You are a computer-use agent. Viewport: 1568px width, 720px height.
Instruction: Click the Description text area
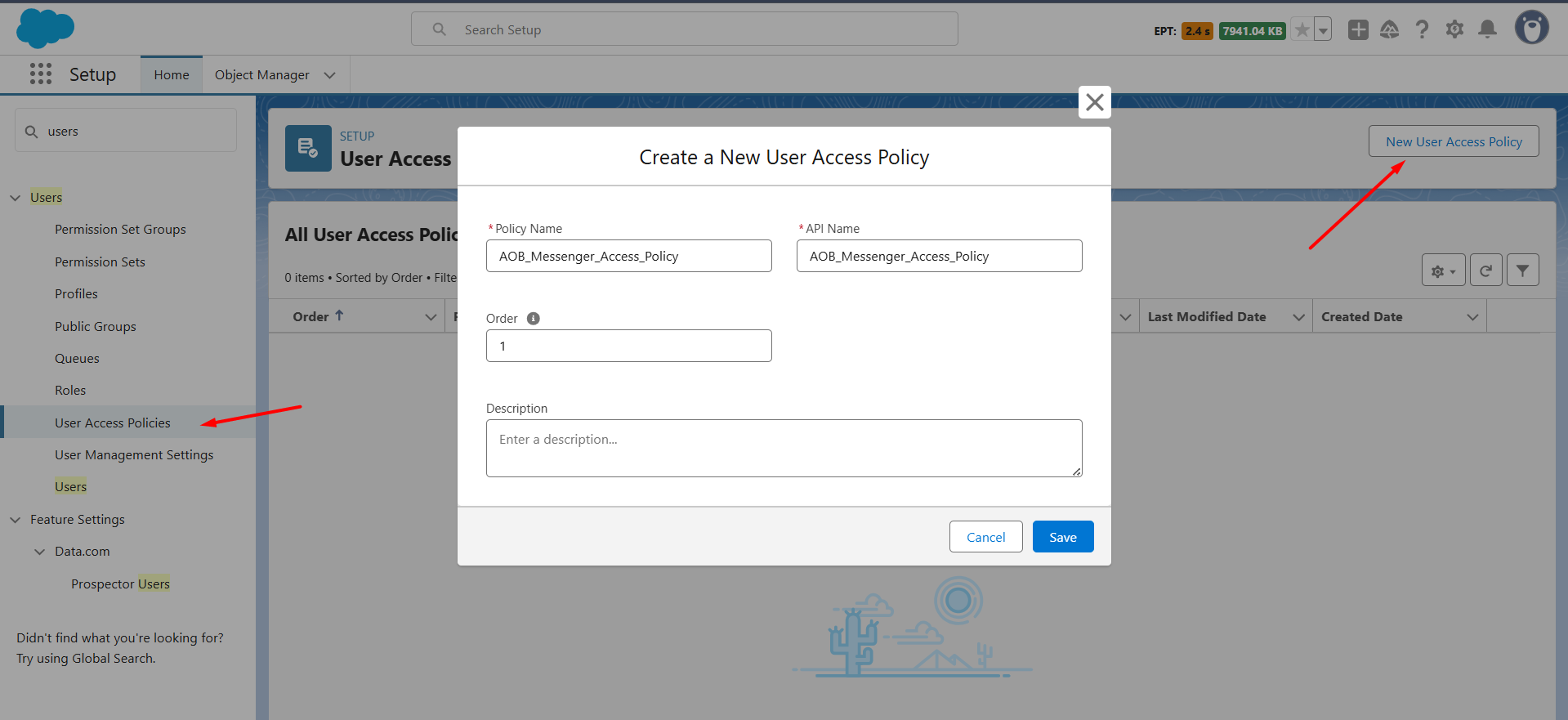784,448
